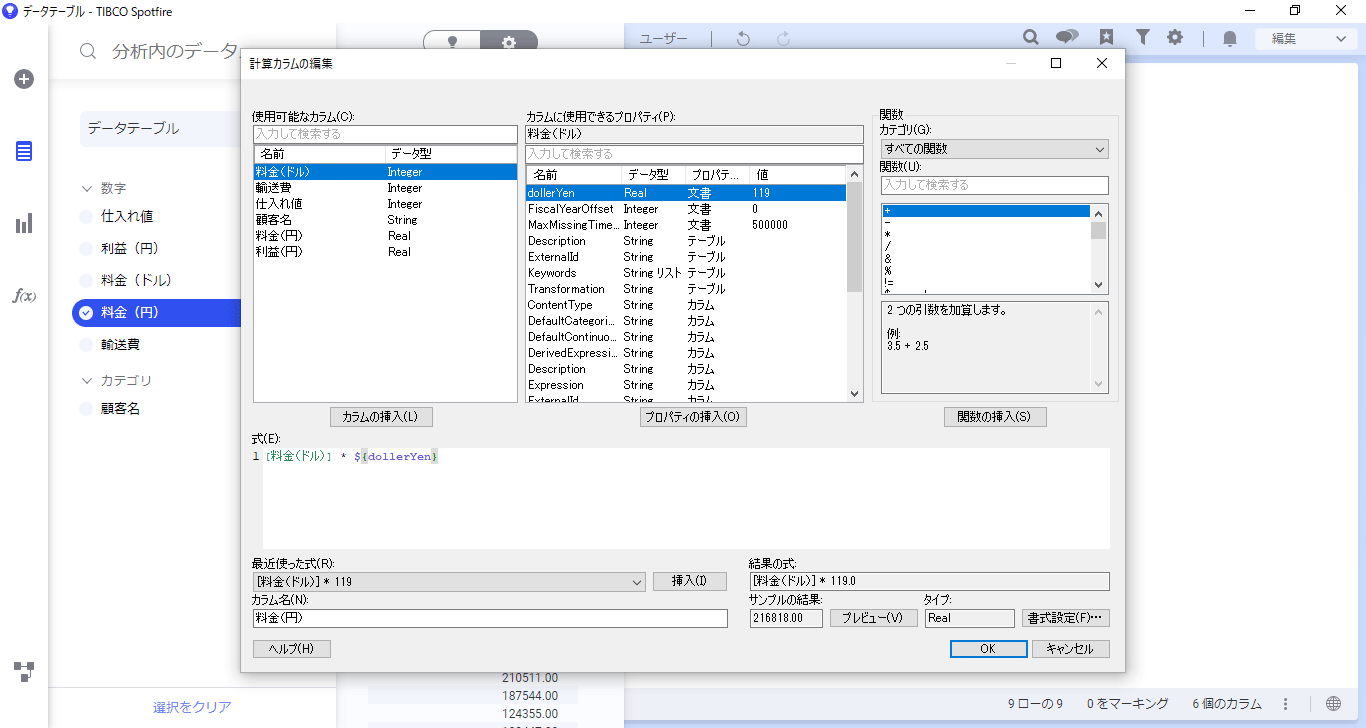Screen dimensions: 1366x728
Task: Select the 仕入れ値 column circle in data panel
Action: 86,216
